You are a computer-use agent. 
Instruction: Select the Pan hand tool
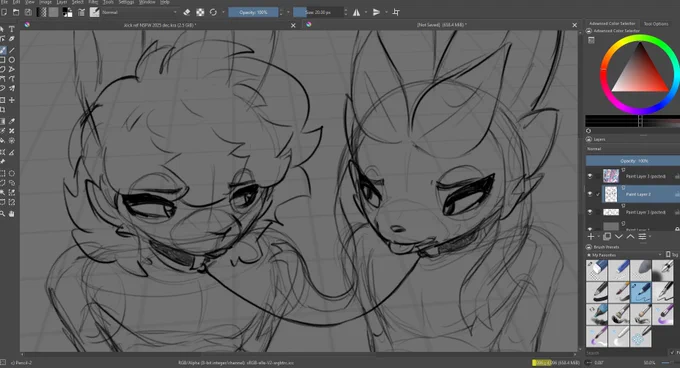click(x=12, y=213)
